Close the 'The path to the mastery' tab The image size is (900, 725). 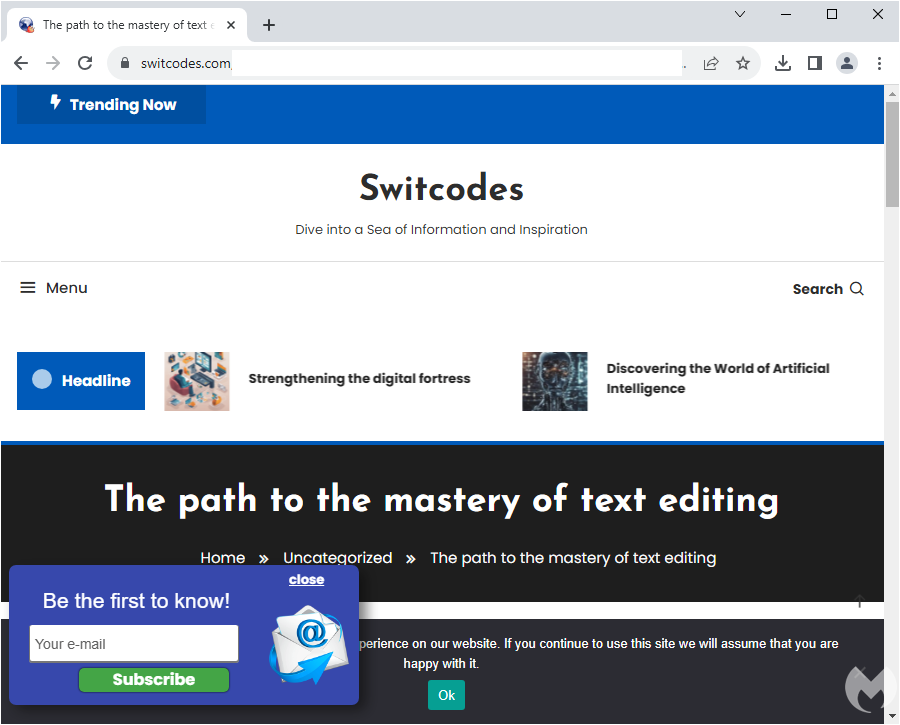(x=231, y=25)
